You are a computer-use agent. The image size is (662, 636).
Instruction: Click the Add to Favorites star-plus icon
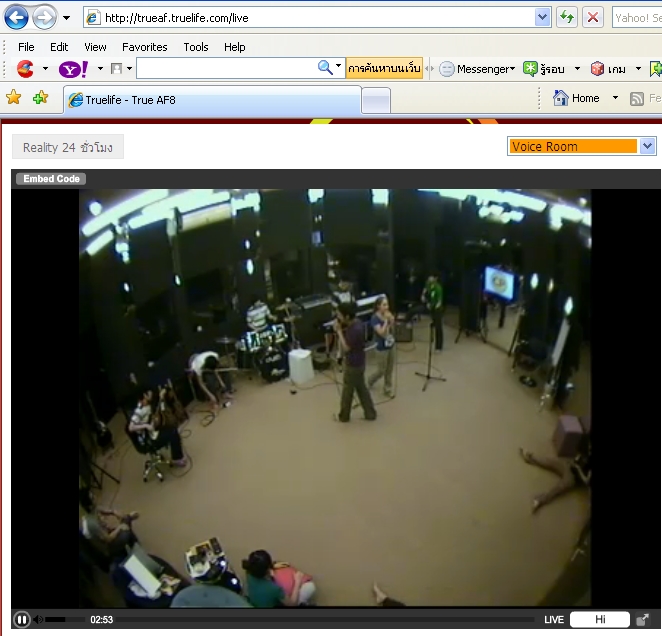click(x=41, y=98)
